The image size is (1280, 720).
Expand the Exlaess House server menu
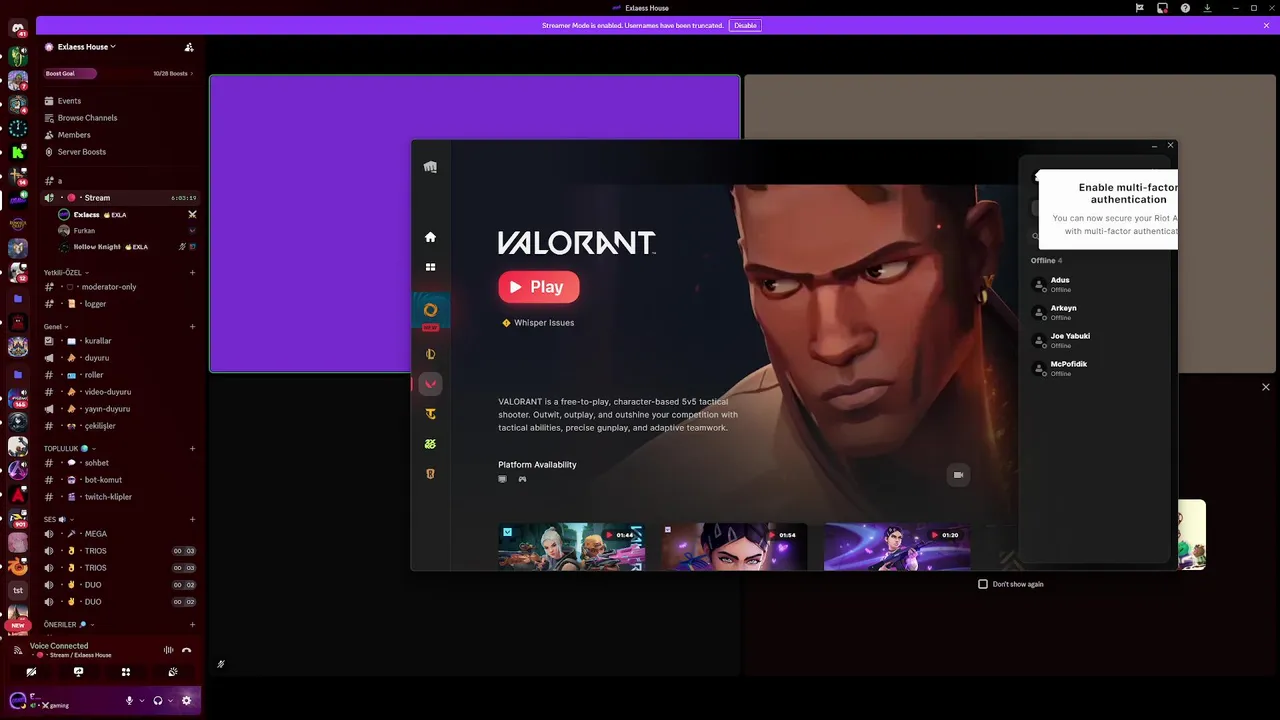[87, 47]
